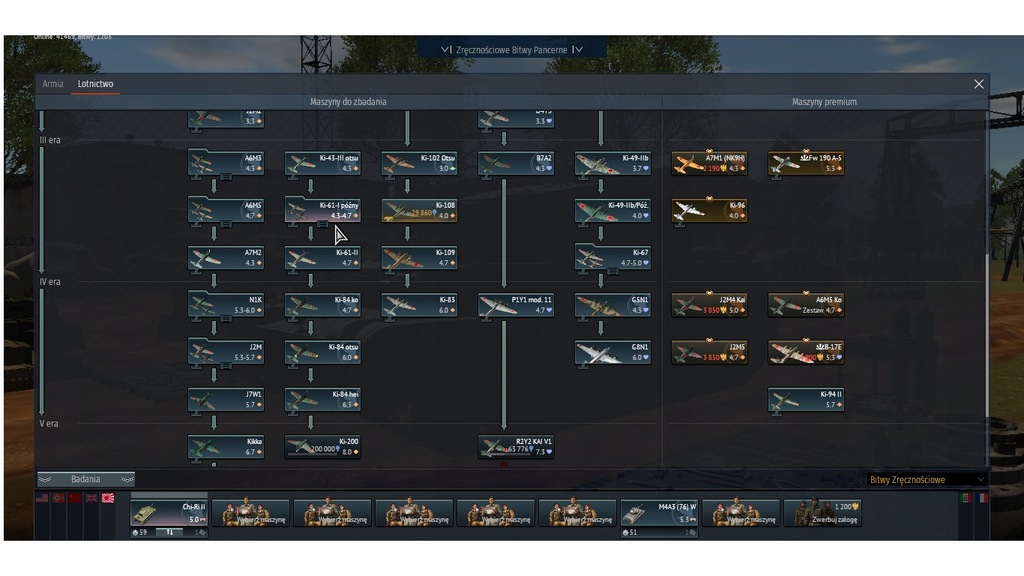The width and height of the screenshot is (1024, 576).
Task: Select the J7W1 fighter card
Action: [x=226, y=399]
